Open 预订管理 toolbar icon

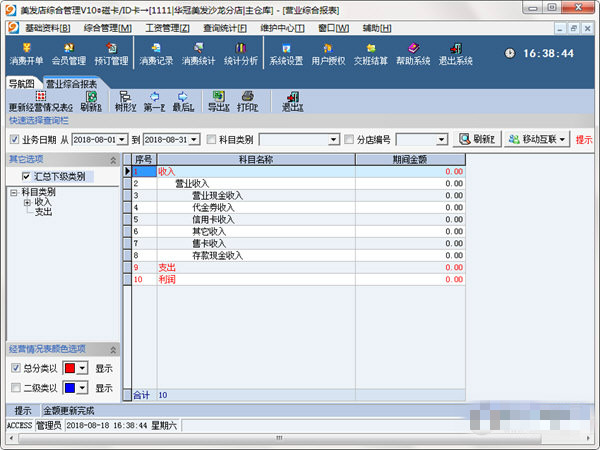pyautogui.click(x=111, y=54)
